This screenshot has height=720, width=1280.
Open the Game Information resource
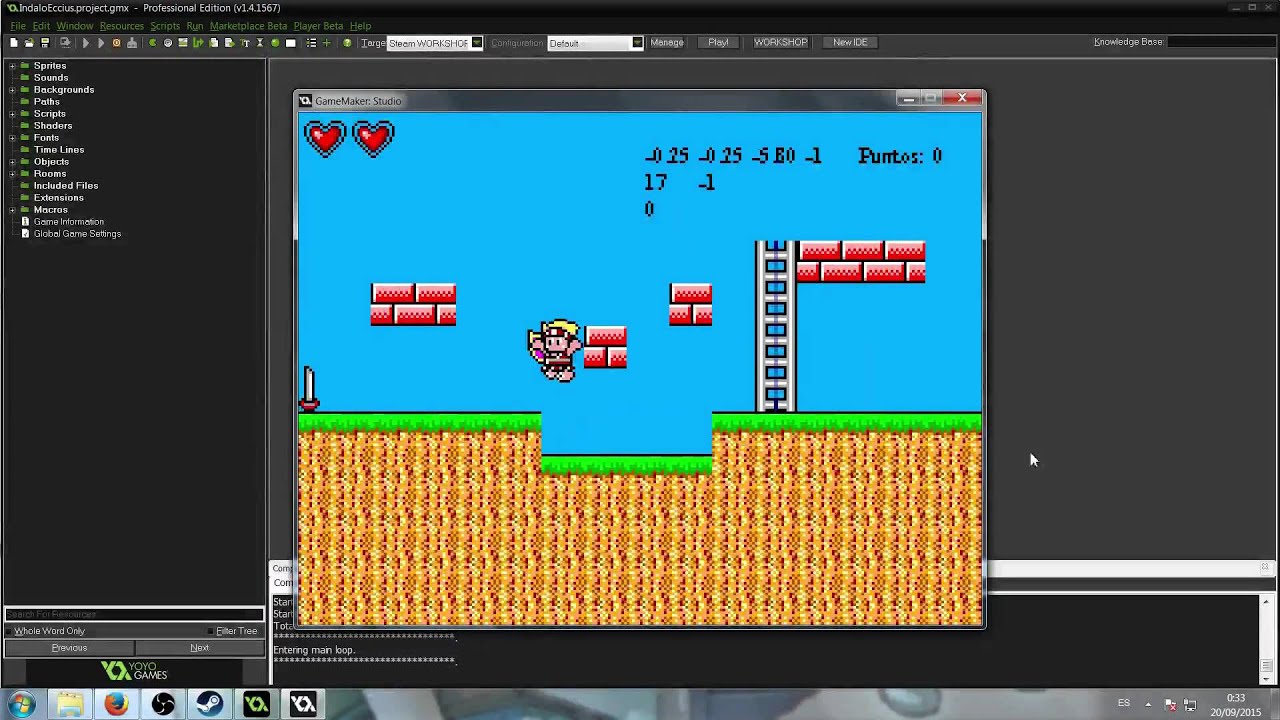coord(68,222)
